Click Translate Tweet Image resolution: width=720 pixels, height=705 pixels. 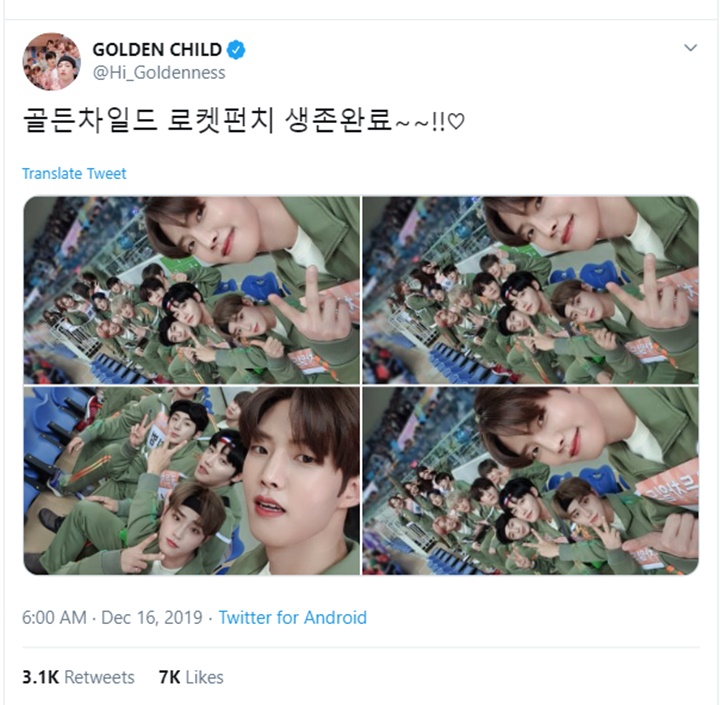[x=74, y=174]
